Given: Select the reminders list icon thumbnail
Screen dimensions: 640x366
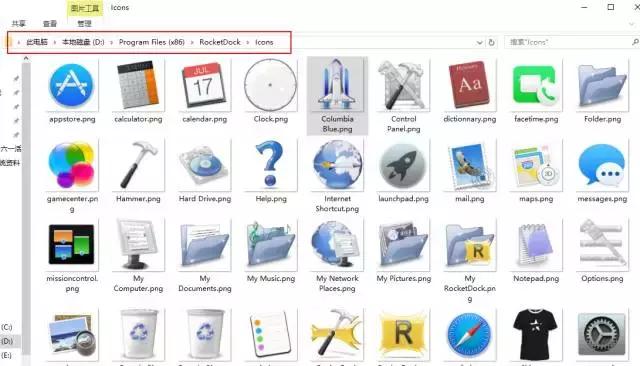Looking at the screenshot, I should point(271,335).
